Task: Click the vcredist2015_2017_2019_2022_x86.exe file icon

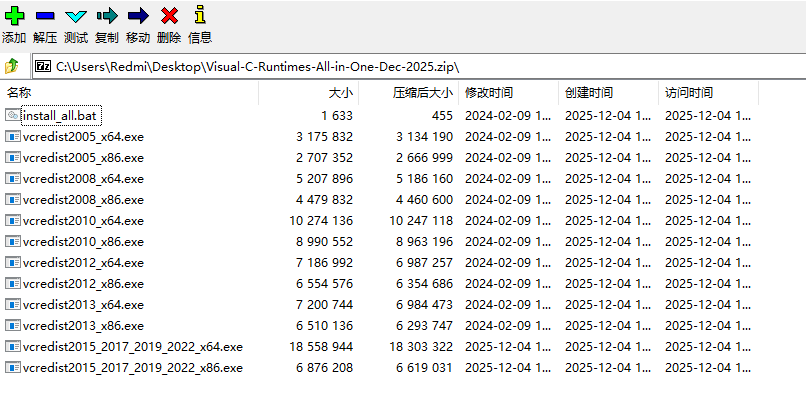Action: (x=13, y=368)
